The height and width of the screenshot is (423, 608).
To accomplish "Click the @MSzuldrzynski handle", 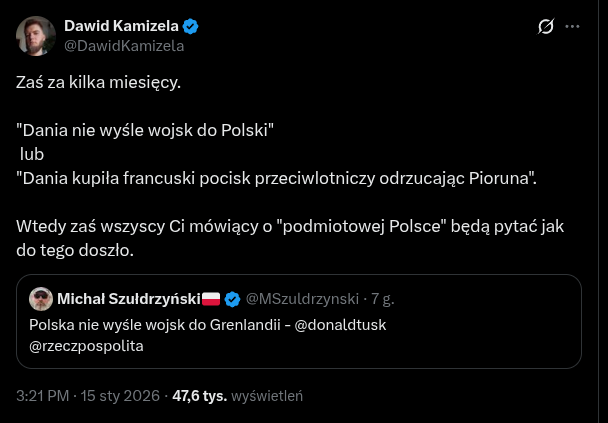I will (x=301, y=299).
